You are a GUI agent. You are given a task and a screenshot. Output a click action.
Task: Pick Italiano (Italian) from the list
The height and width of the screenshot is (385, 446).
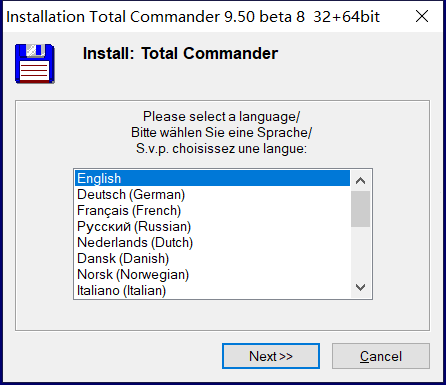tap(212, 290)
